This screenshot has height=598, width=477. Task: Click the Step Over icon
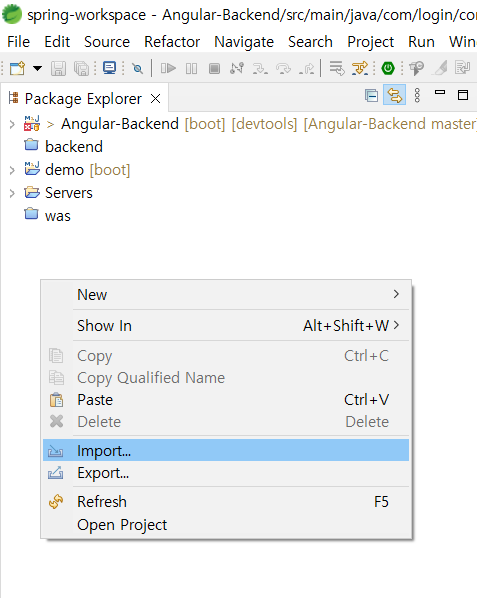point(283,69)
